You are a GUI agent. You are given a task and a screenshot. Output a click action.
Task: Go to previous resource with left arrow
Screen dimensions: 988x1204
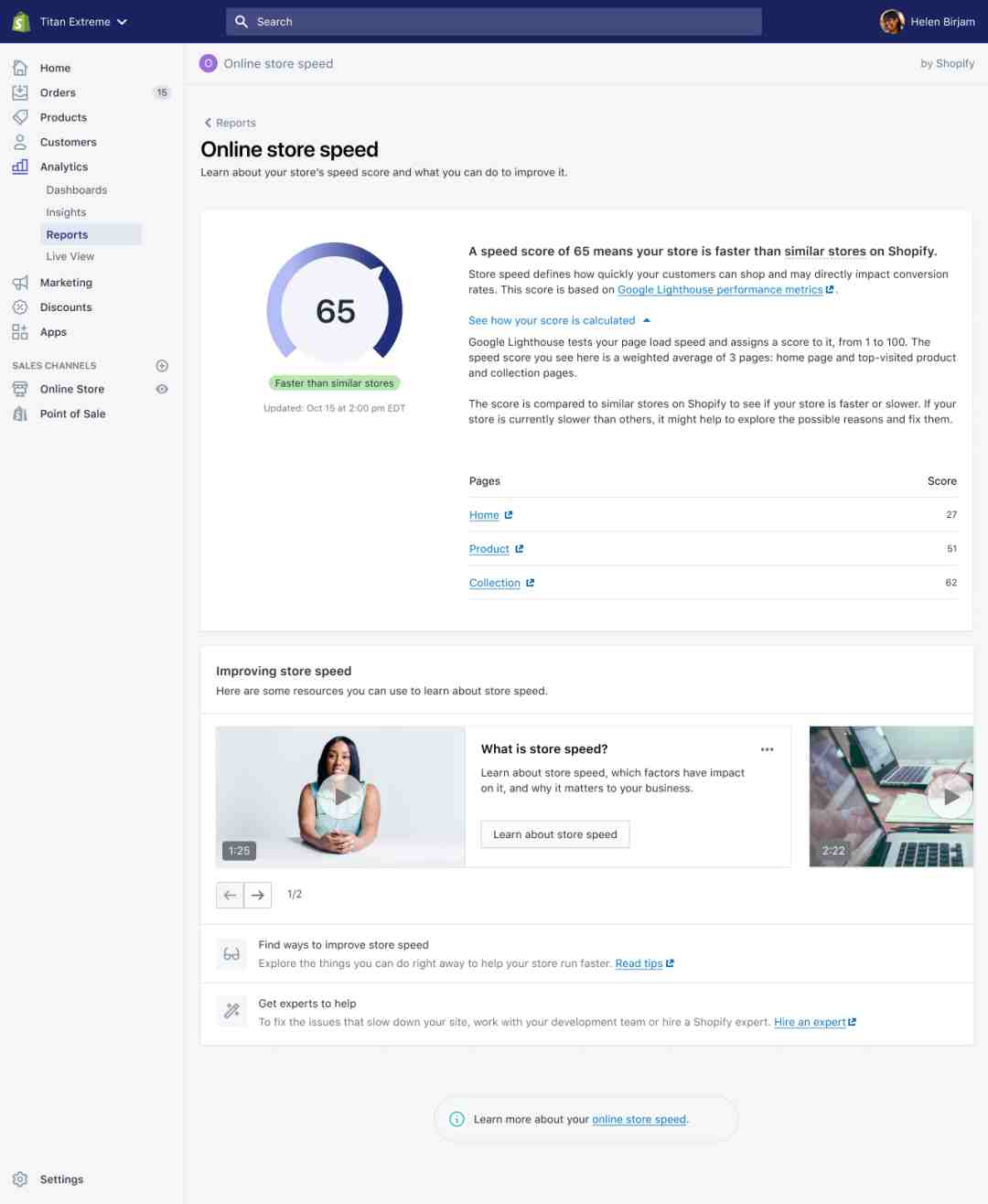point(231,895)
